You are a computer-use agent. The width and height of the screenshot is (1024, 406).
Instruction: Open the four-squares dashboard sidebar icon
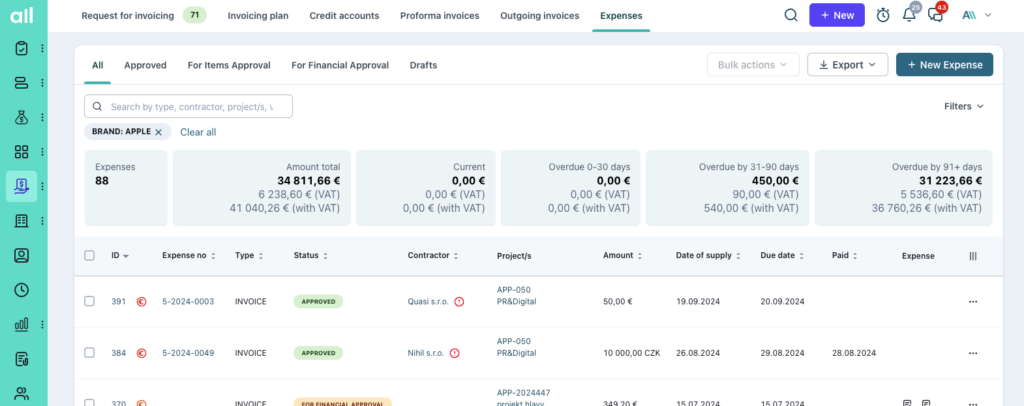point(22,151)
